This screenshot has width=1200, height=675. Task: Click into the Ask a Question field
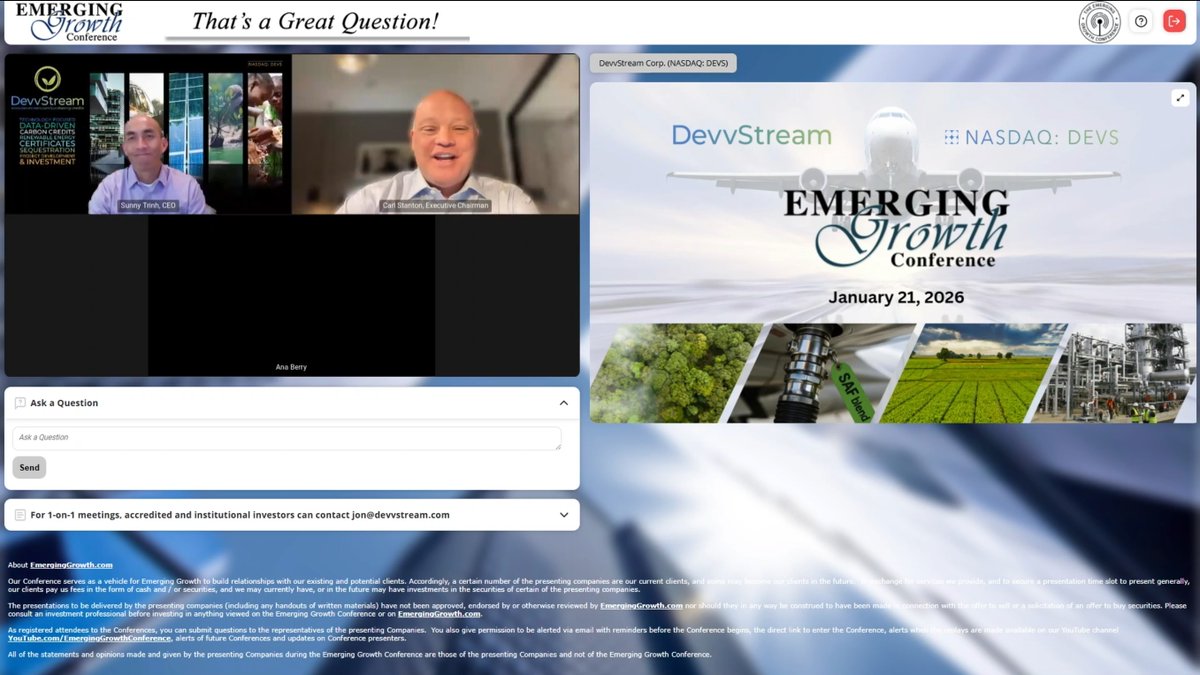[287, 438]
